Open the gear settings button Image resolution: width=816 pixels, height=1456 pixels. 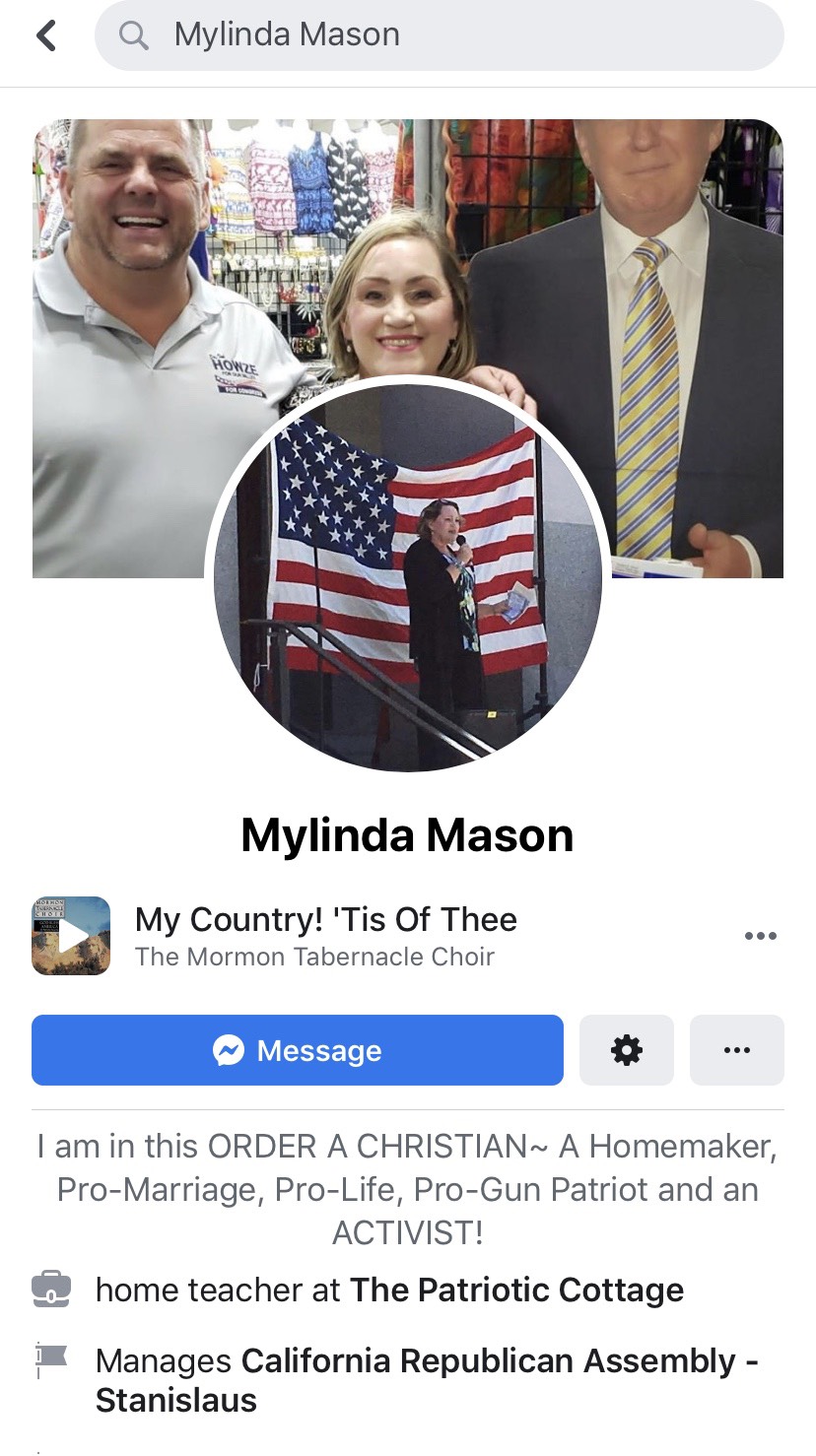627,1050
